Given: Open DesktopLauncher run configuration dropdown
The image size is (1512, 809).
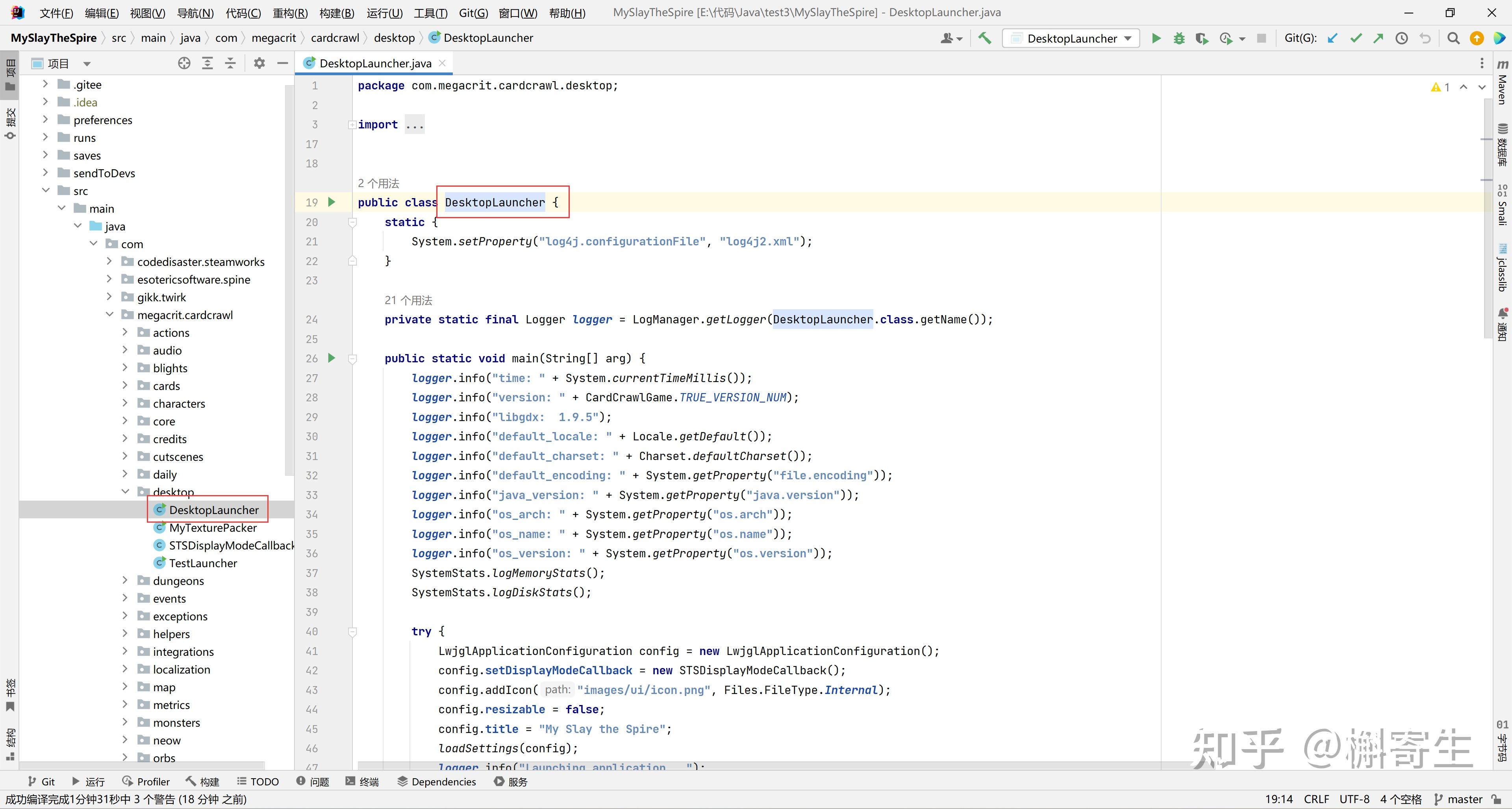Looking at the screenshot, I should (x=1071, y=38).
